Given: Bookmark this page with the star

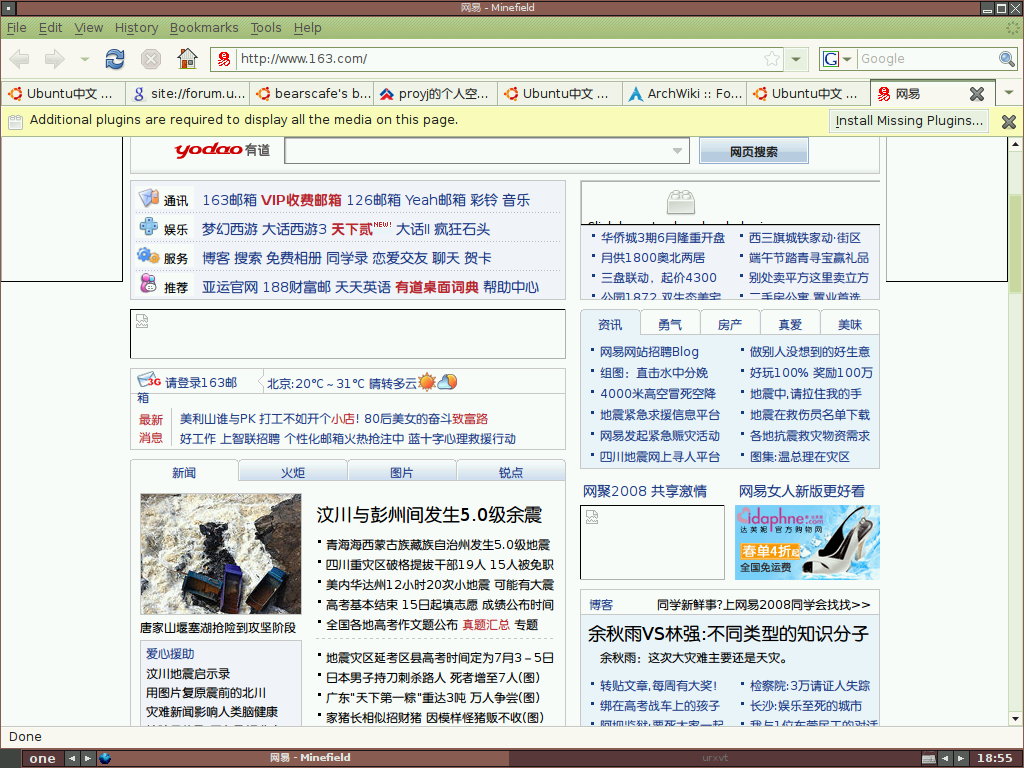Looking at the screenshot, I should (772, 59).
